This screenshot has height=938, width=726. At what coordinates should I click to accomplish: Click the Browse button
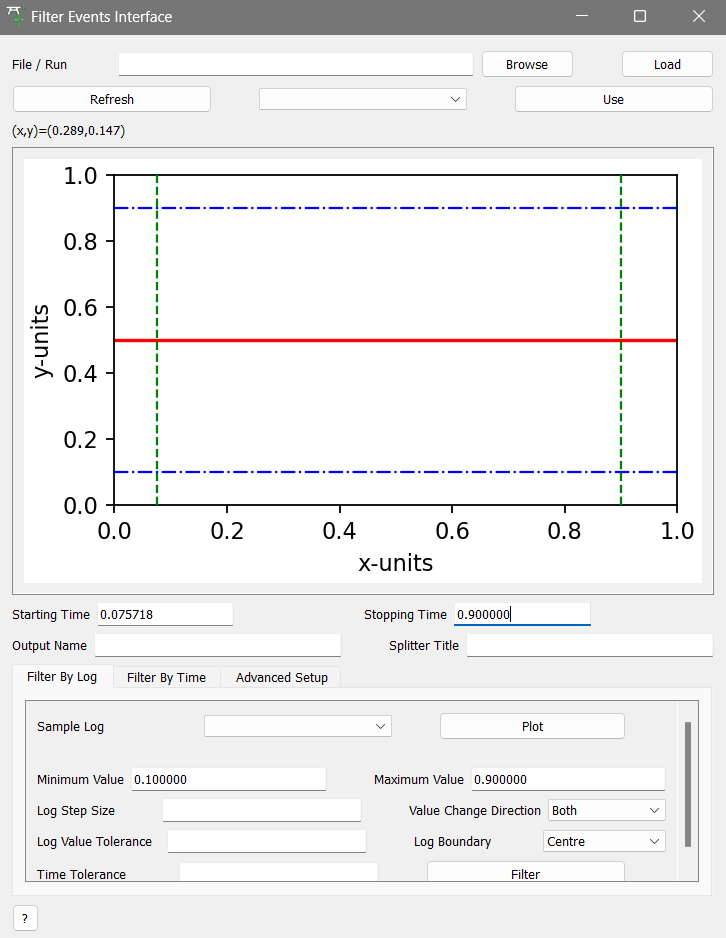point(527,64)
